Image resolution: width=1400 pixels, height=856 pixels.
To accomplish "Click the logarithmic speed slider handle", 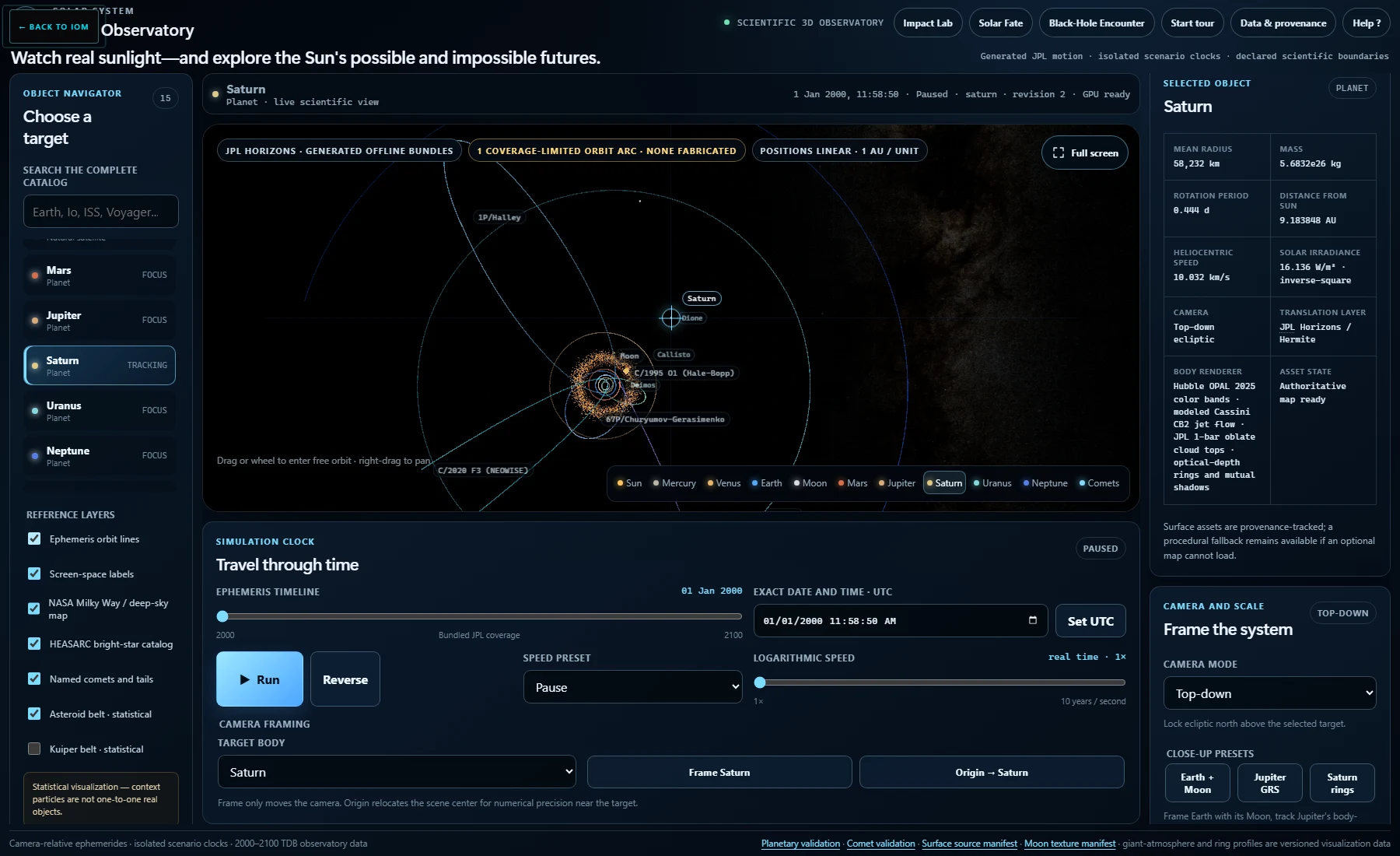I will point(760,682).
